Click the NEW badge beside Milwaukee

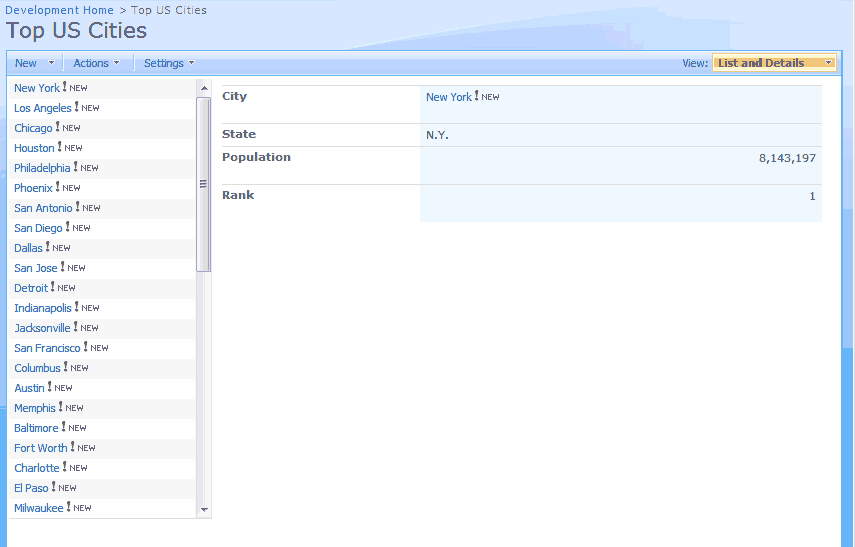pos(79,508)
